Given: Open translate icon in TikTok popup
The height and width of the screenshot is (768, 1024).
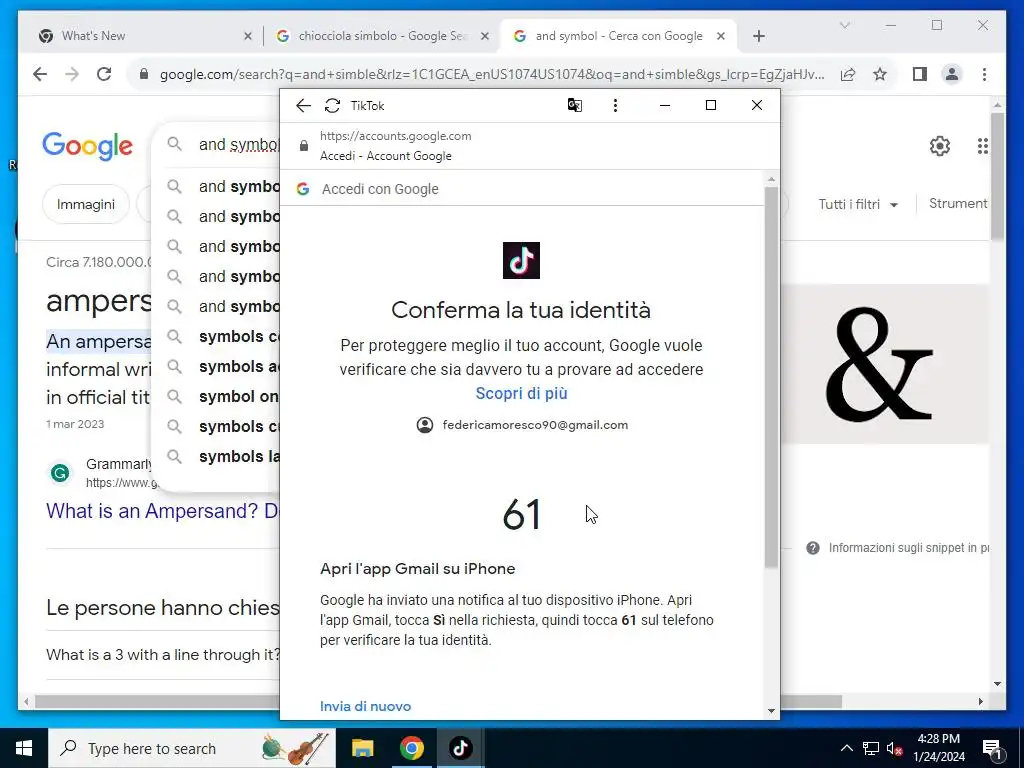Looking at the screenshot, I should point(575,105).
